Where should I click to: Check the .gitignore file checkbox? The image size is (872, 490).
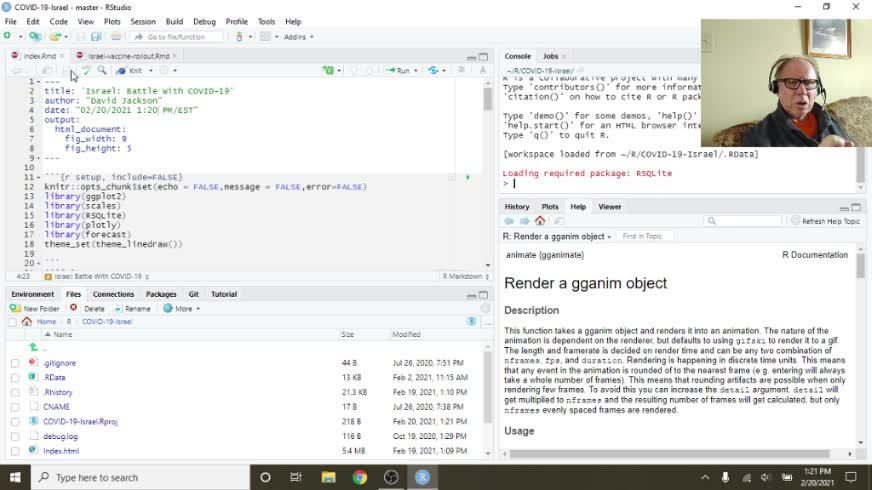click(15, 363)
